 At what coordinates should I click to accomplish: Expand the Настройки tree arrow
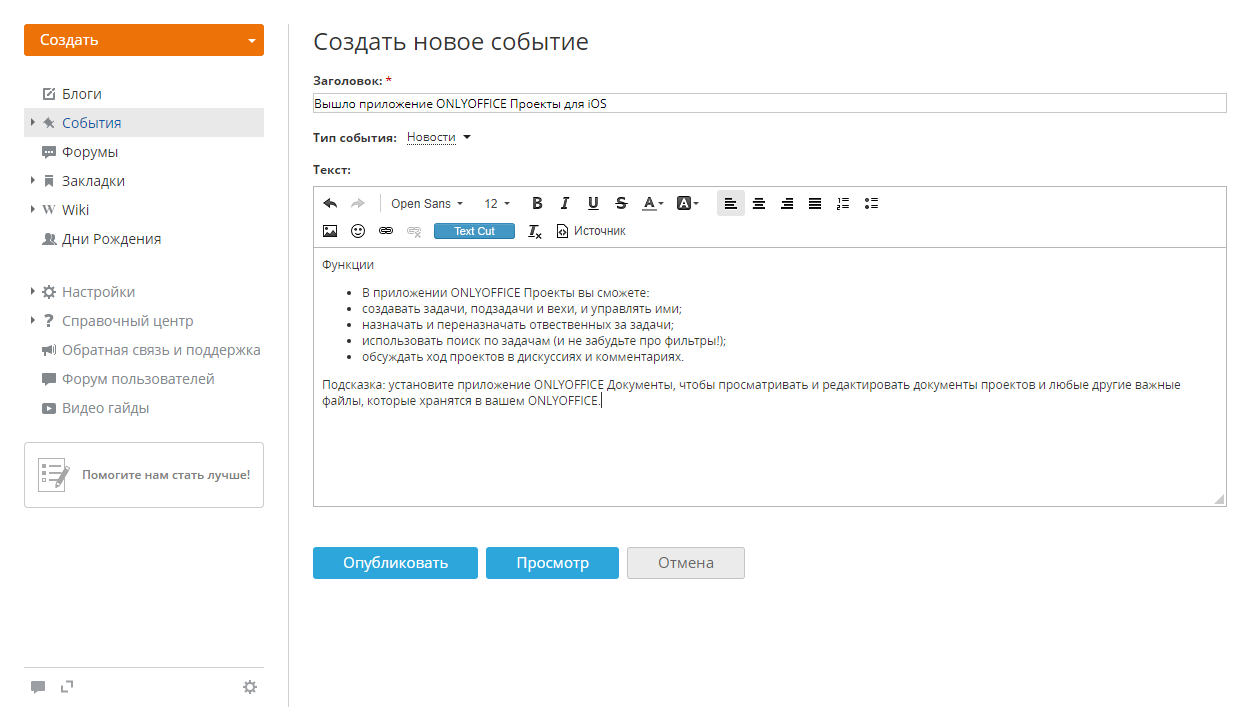33,292
